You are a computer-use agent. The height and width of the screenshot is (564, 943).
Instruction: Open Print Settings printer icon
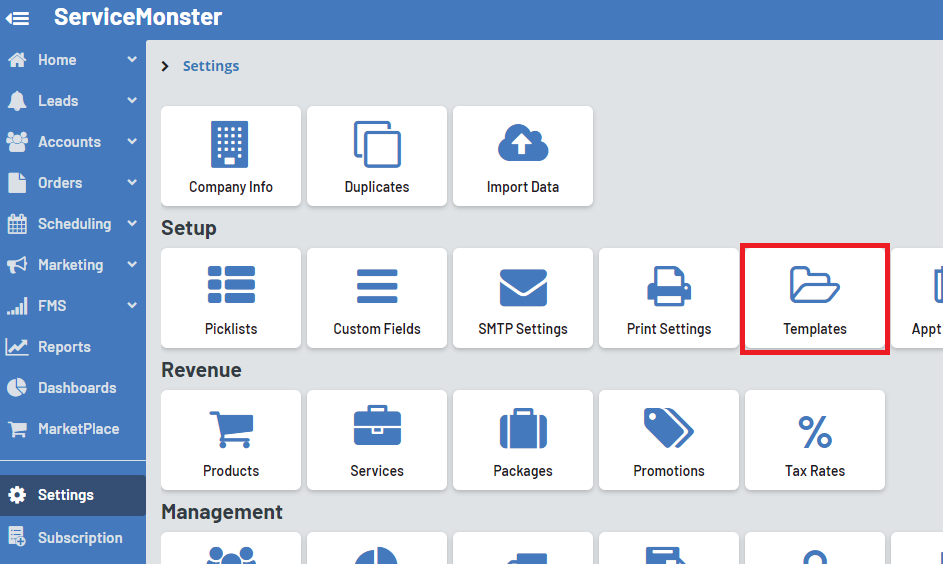pyautogui.click(x=668, y=286)
